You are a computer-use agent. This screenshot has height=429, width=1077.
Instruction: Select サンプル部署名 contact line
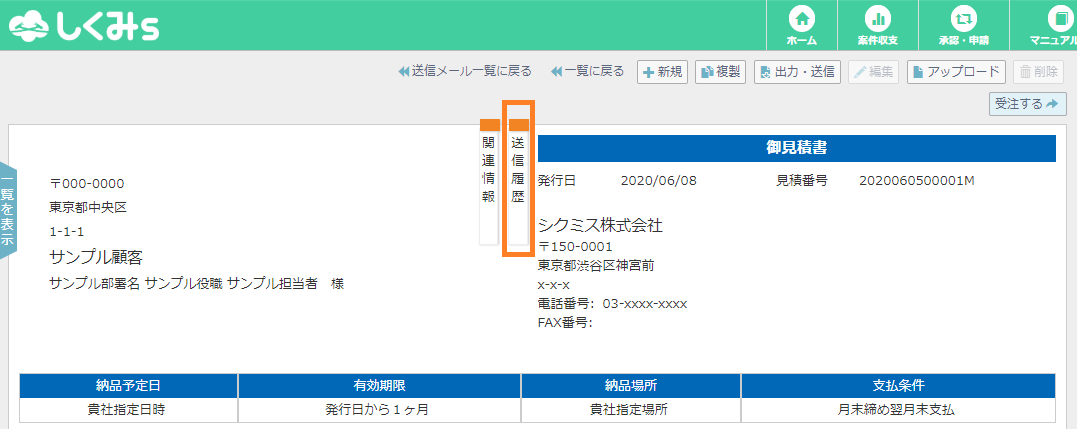196,283
